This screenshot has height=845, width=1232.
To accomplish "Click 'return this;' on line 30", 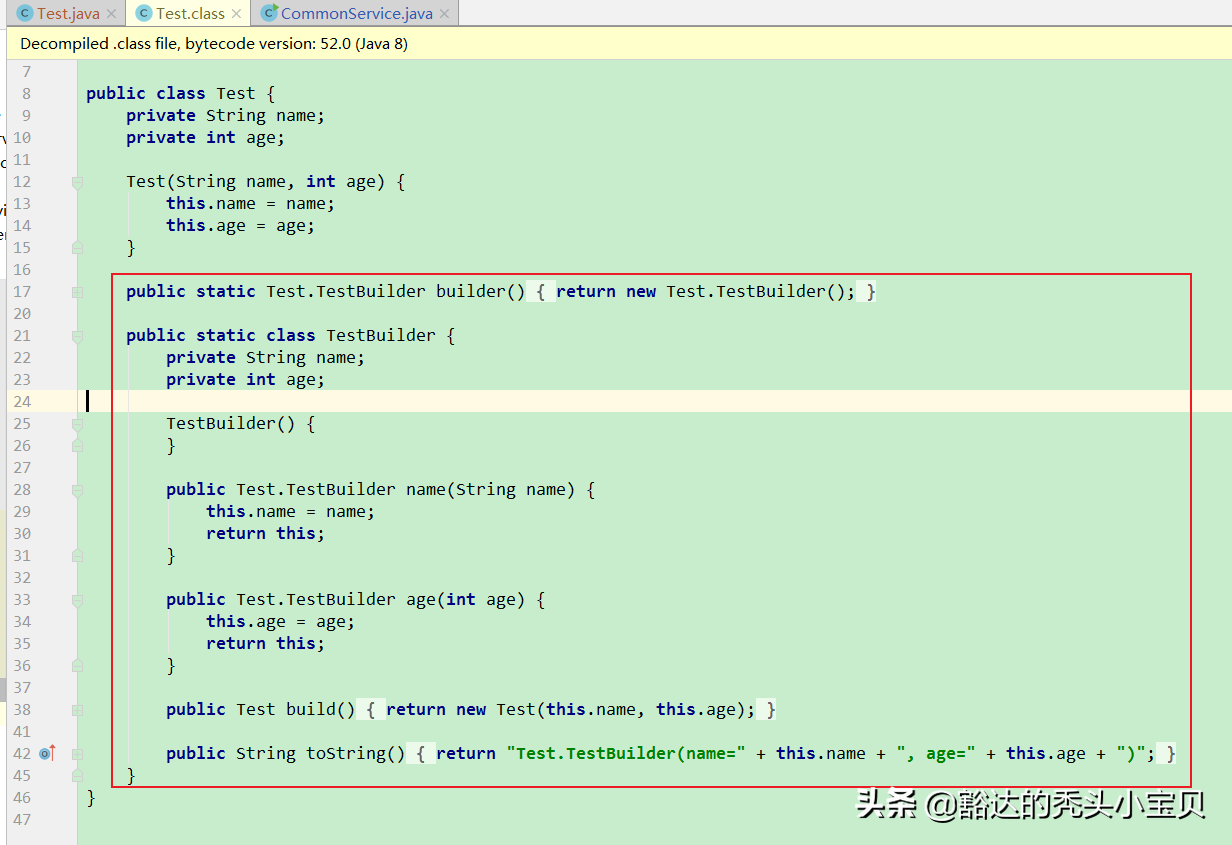I will pos(266,534).
